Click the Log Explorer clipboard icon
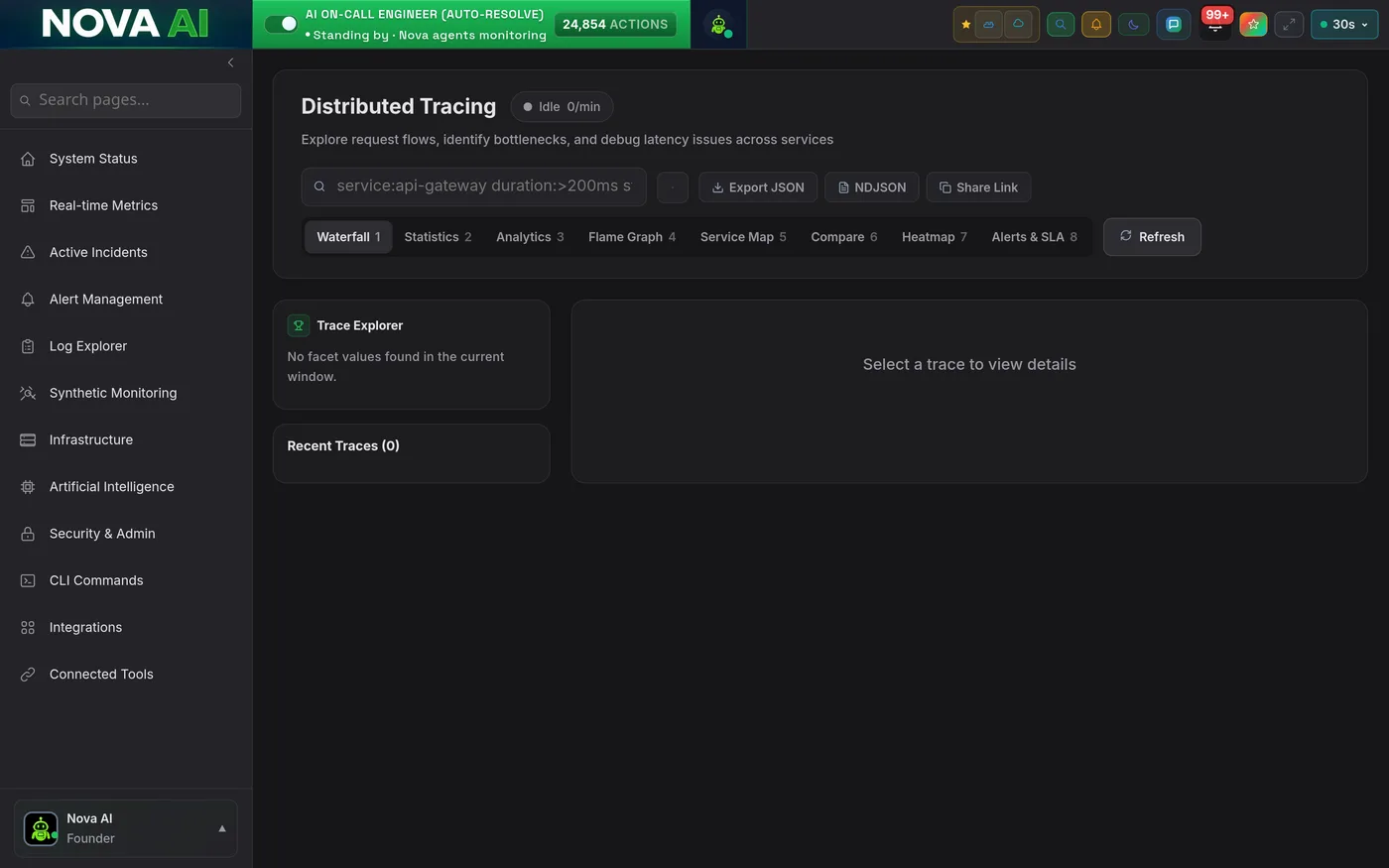The image size is (1389, 868). point(28,346)
